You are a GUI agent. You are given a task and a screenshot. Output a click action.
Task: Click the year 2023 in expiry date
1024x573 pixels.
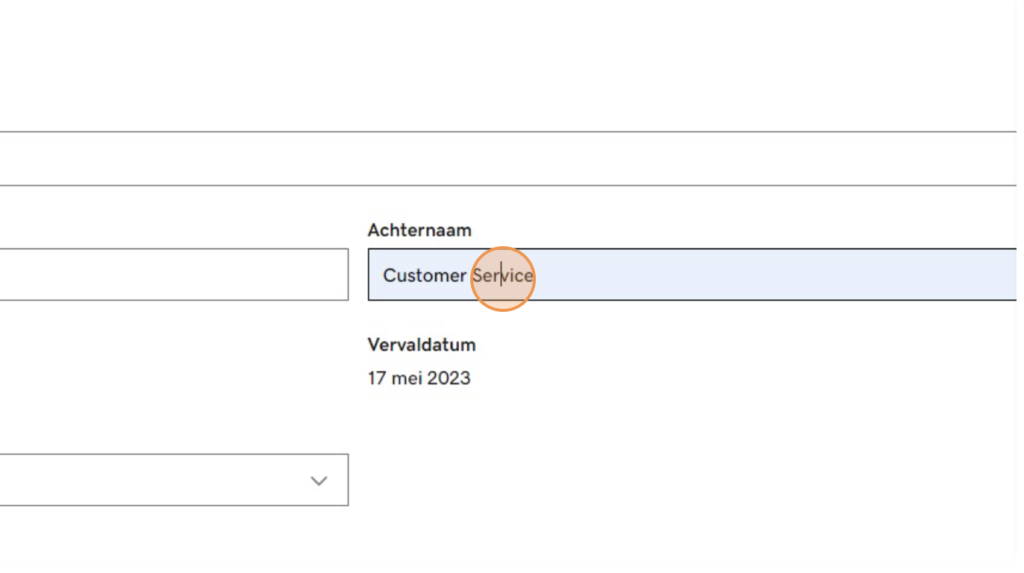pos(449,378)
